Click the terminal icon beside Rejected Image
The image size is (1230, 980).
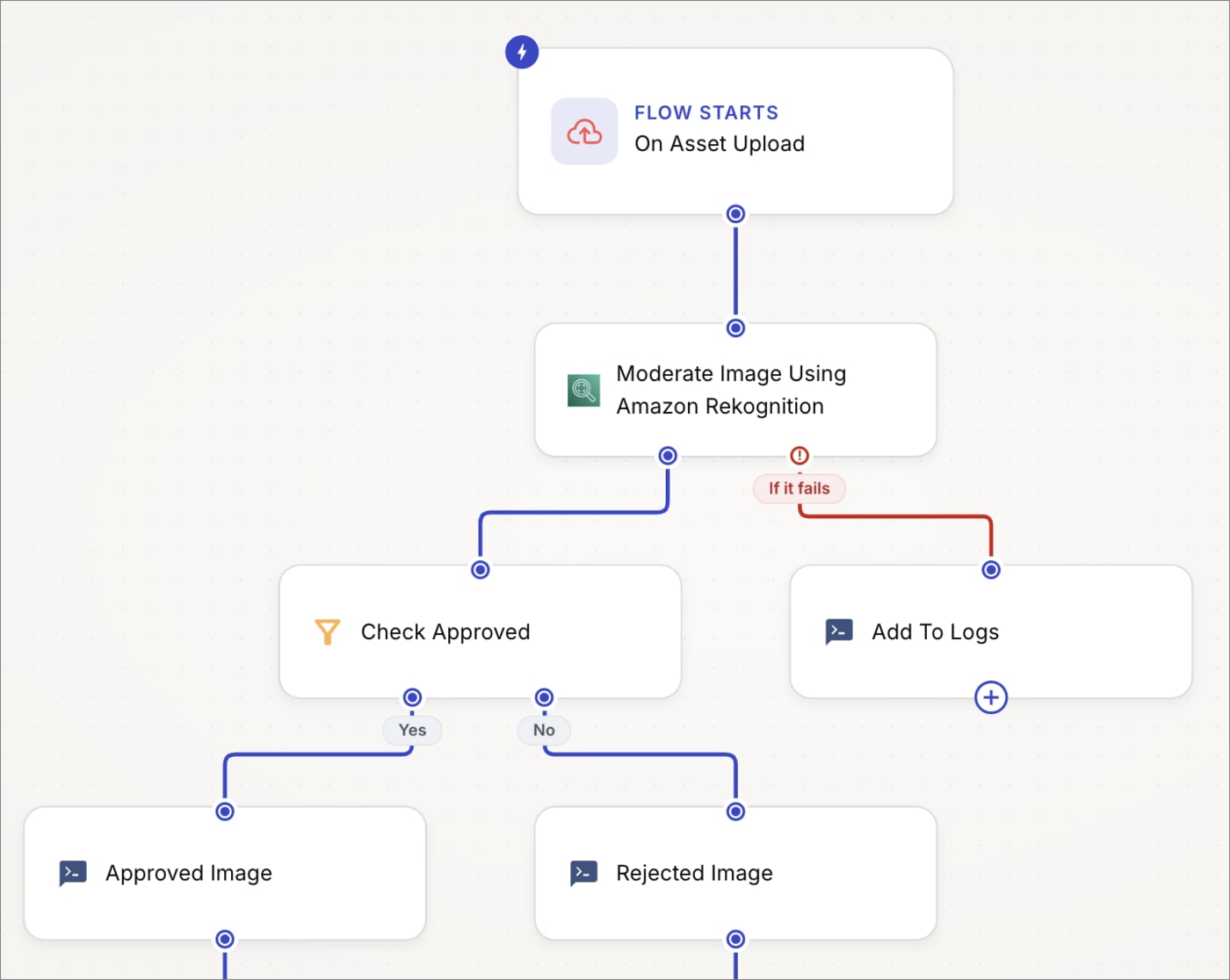click(584, 873)
